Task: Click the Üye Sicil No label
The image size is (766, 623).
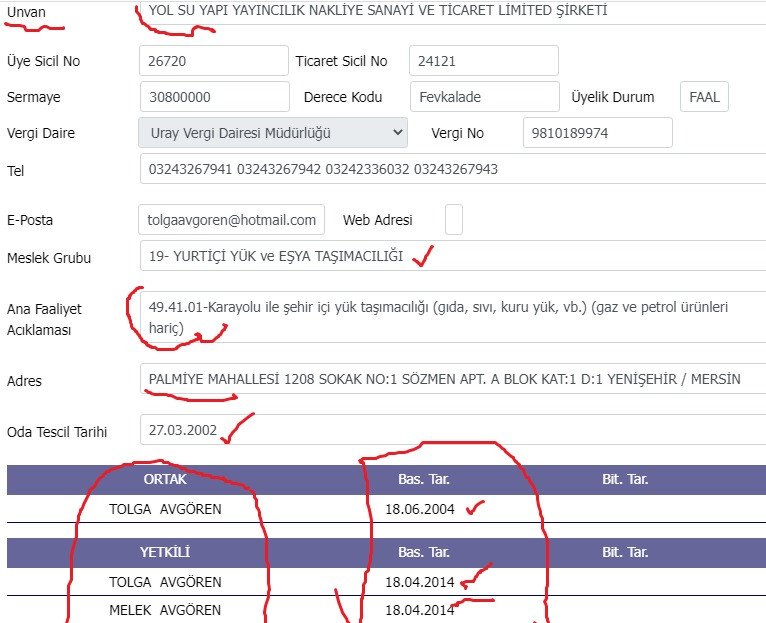Action: [43, 61]
